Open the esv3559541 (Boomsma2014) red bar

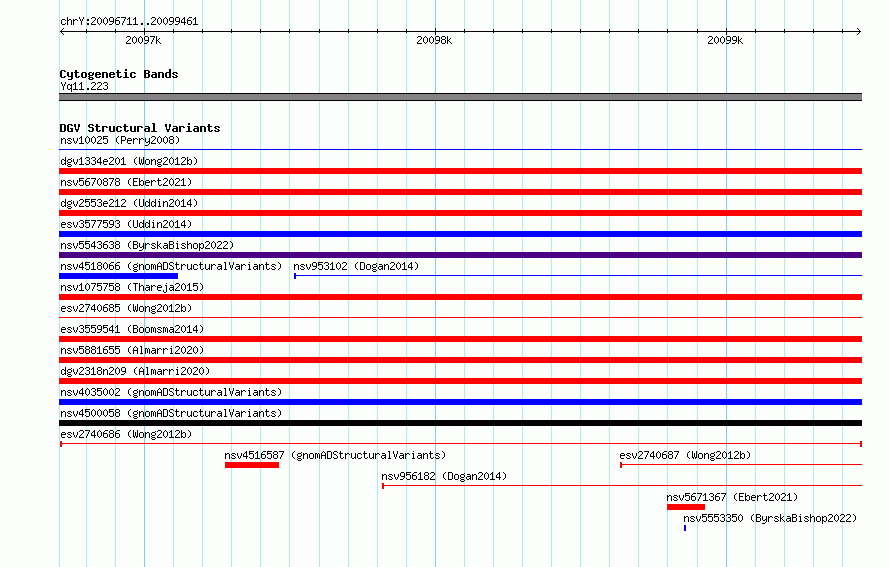tap(460, 339)
